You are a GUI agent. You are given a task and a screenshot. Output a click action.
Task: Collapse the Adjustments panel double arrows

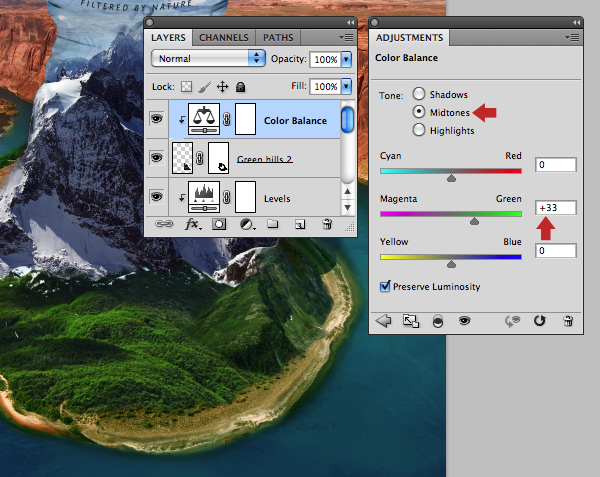point(576,23)
